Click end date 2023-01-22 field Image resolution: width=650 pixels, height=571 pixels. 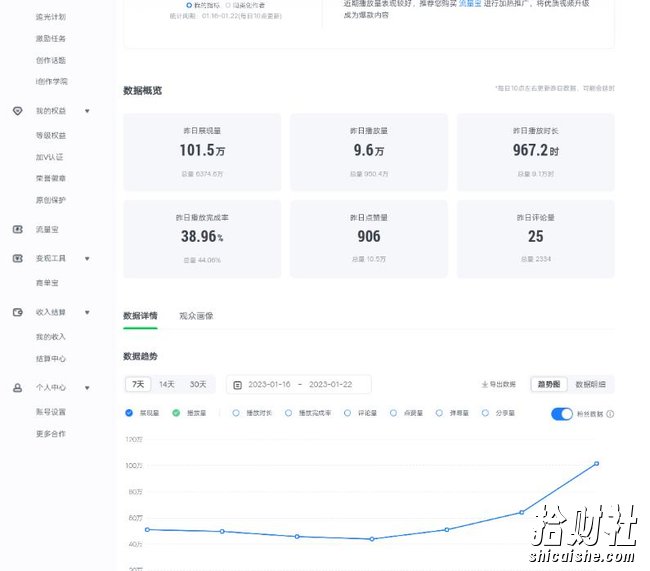coord(330,384)
